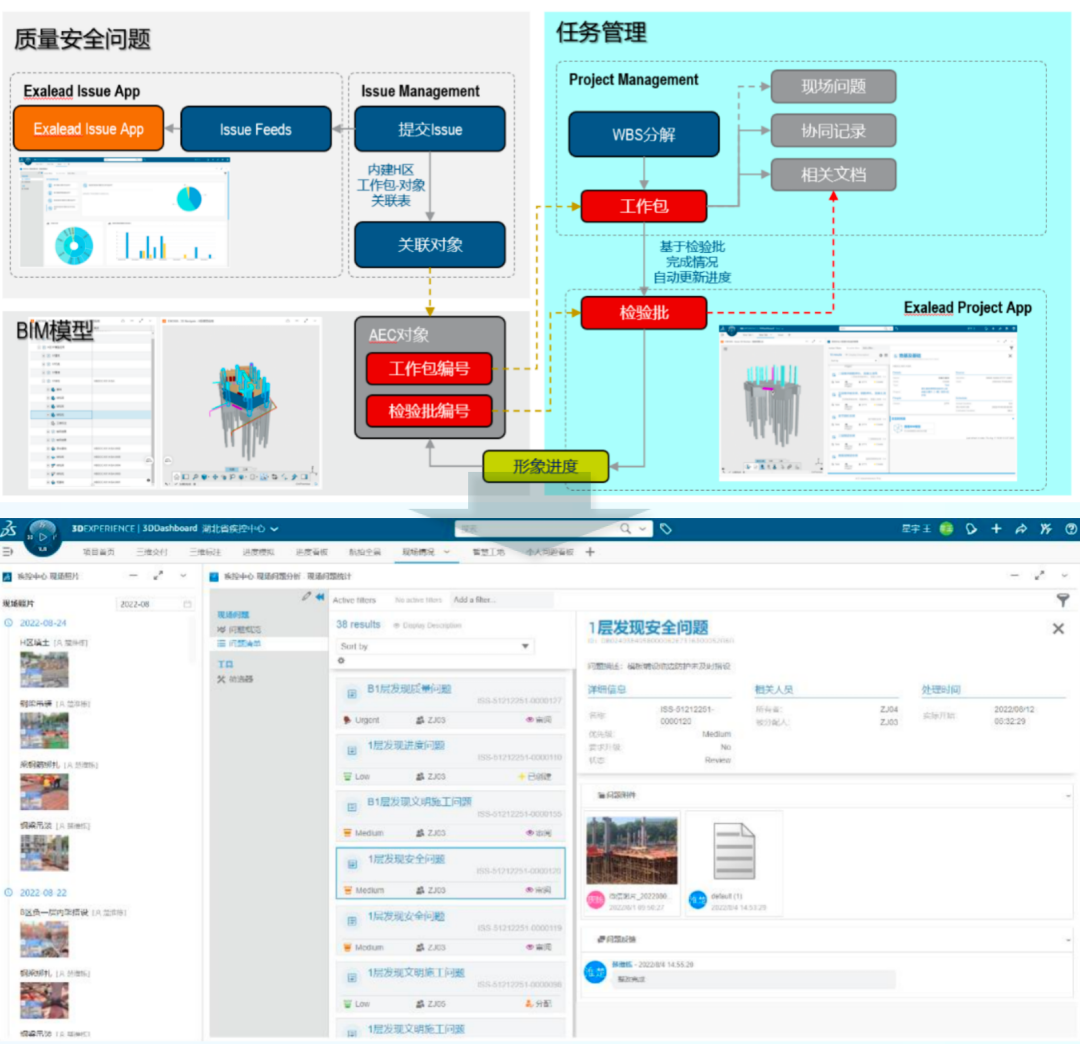Click the plus Add icon in top bar
Screen dimensions: 1080x1044
click(x=996, y=529)
